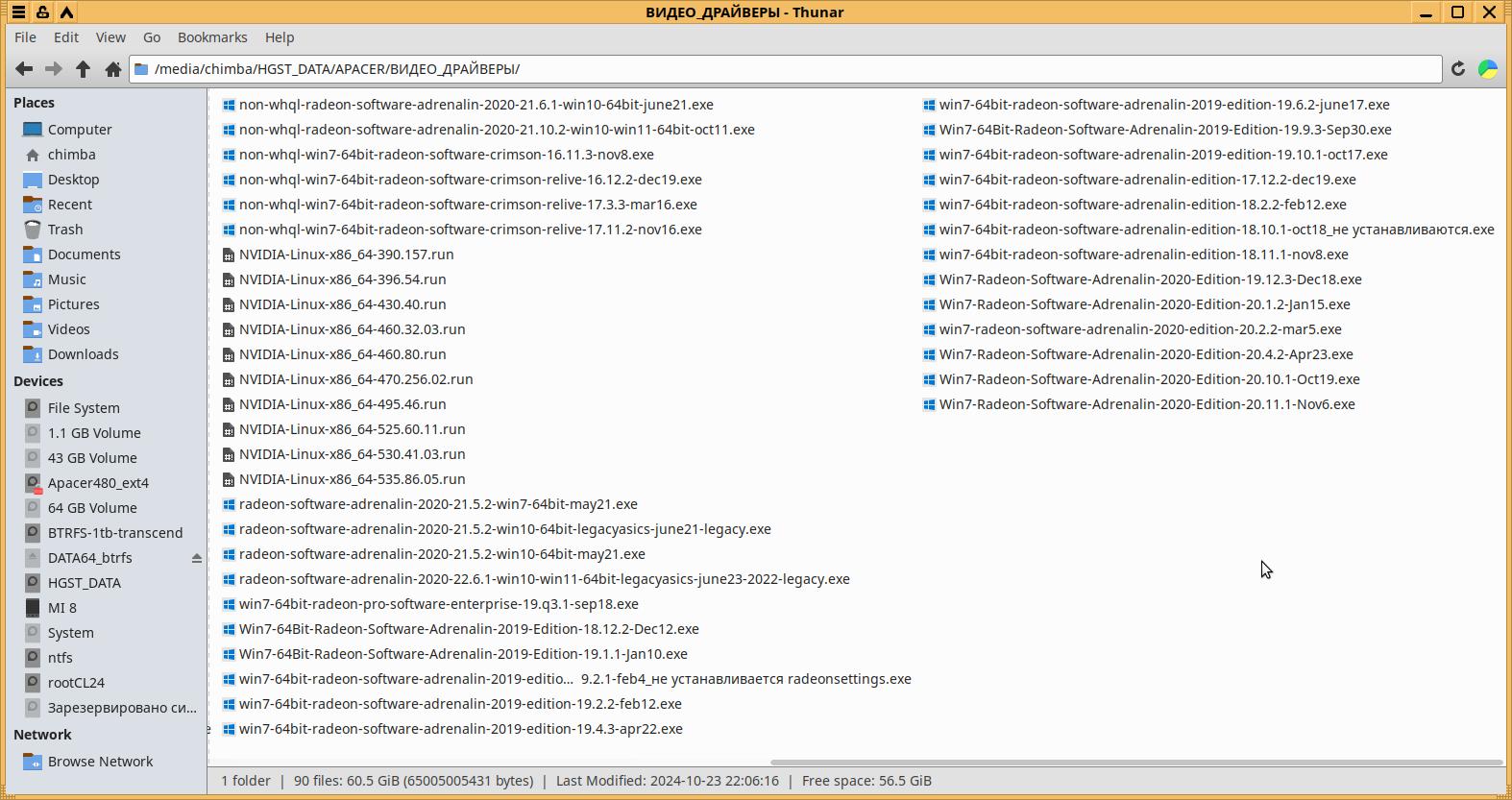Select chimba home in Places
Screen dimensions: 1512x800
tap(72, 155)
